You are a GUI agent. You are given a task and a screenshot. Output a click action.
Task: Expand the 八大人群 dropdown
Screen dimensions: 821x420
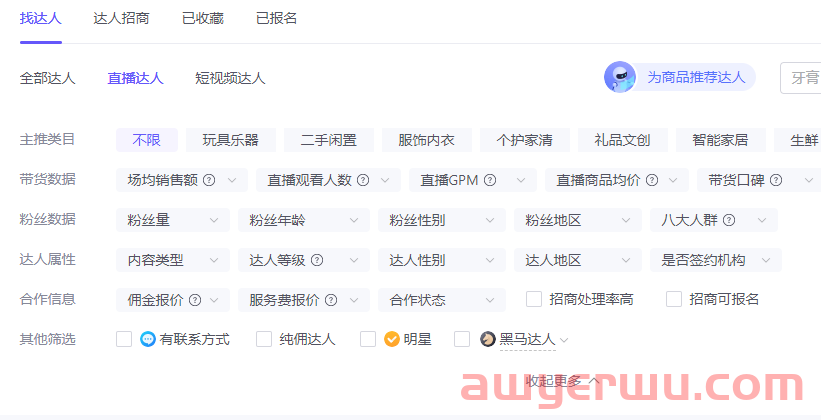pyautogui.click(x=714, y=220)
